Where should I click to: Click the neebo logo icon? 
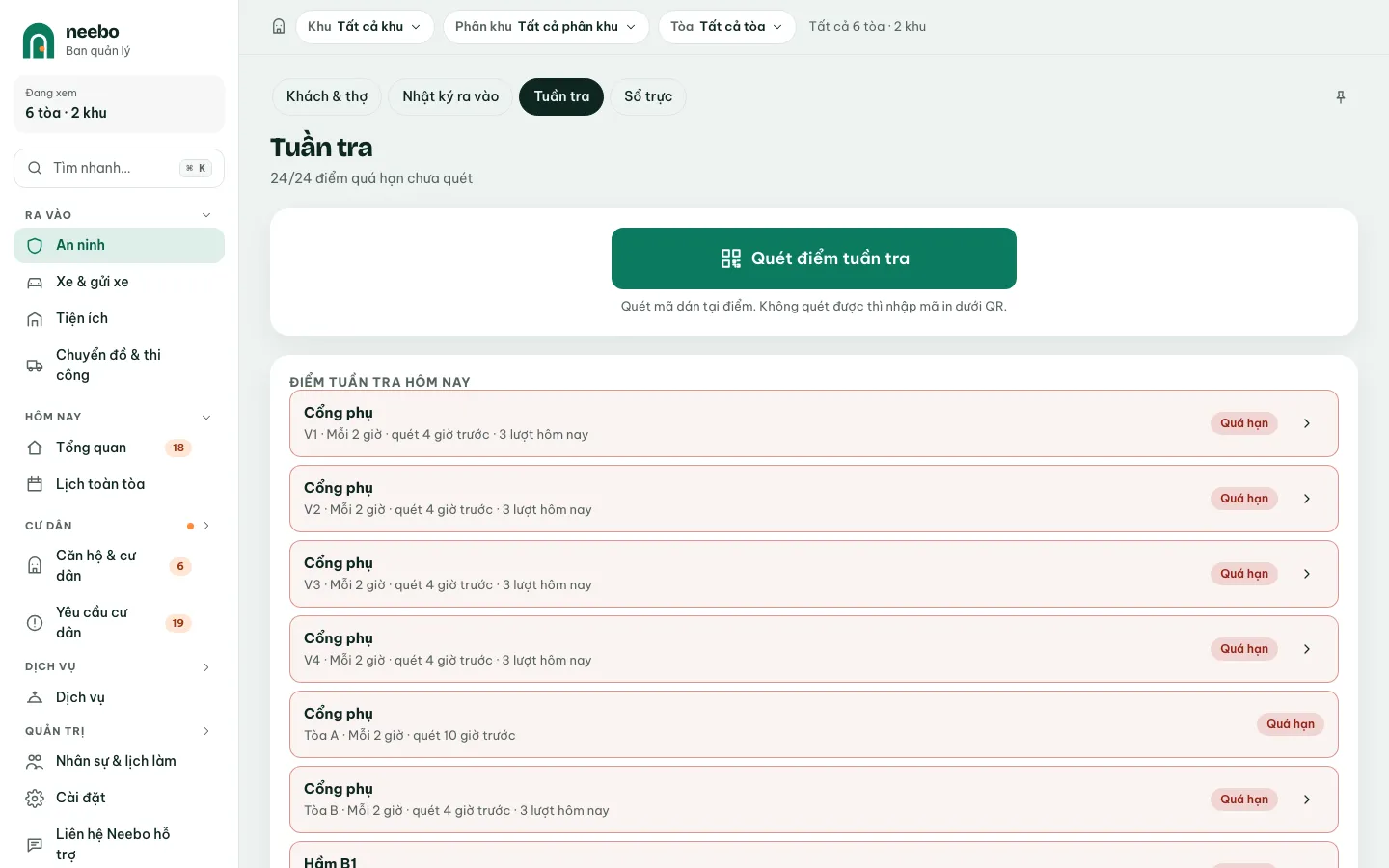(39, 41)
